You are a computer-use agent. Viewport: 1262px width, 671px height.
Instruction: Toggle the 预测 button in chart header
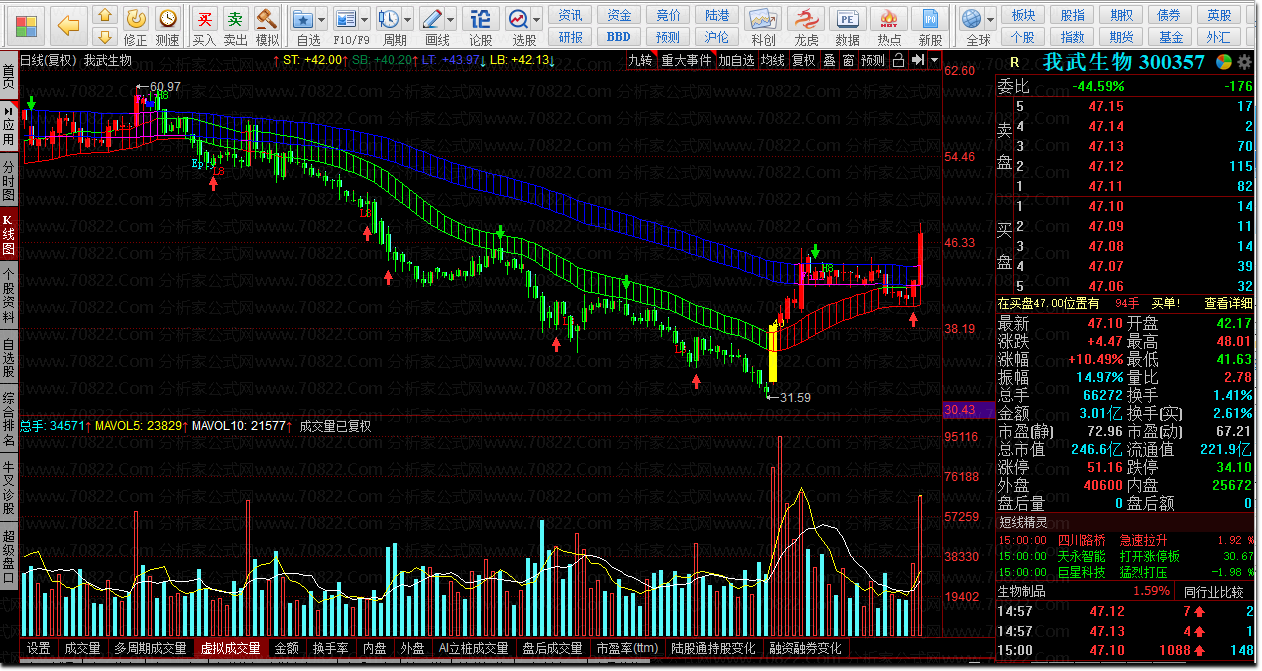pos(873,60)
